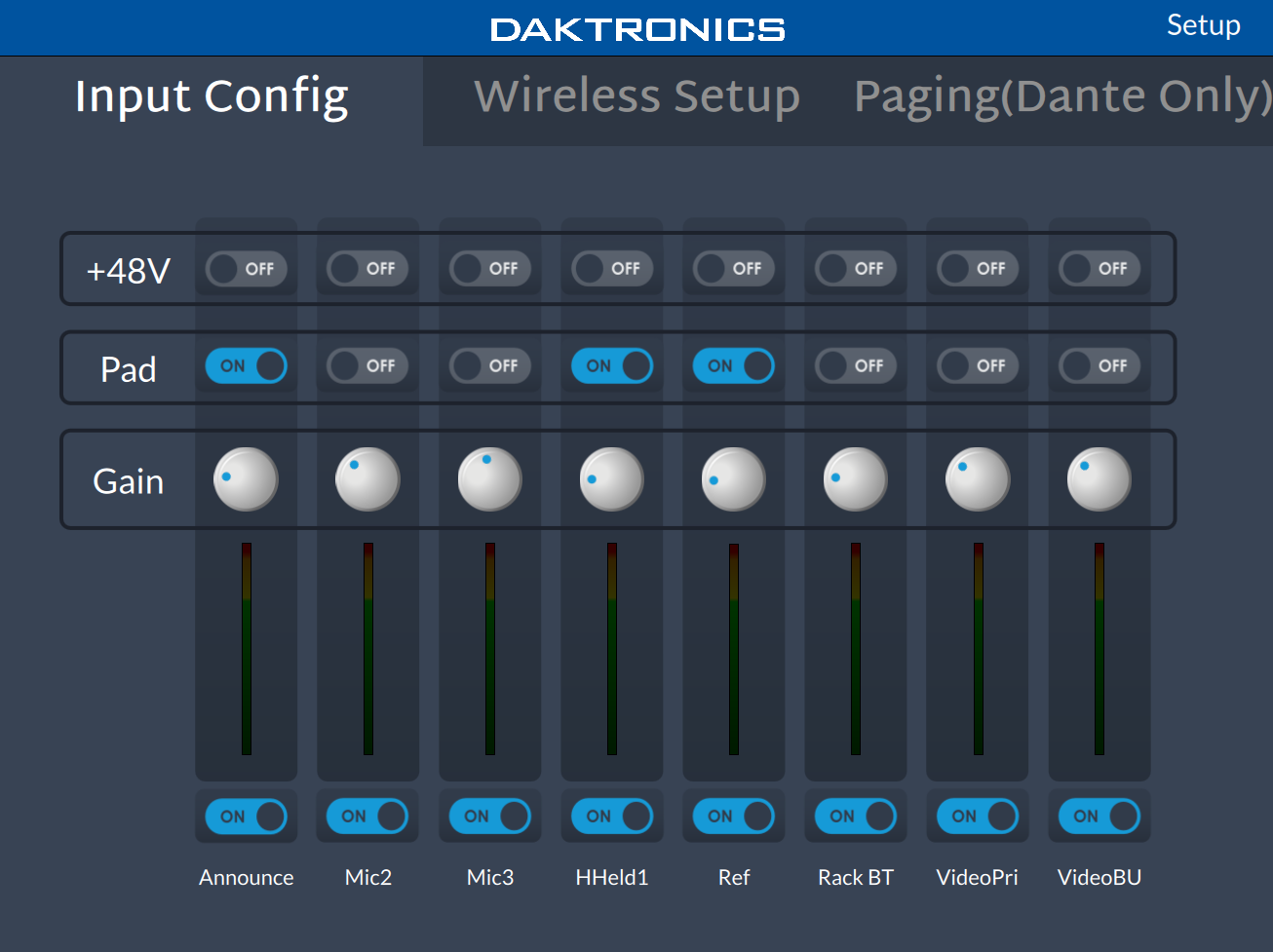Click the Daktronics logo

point(637,29)
